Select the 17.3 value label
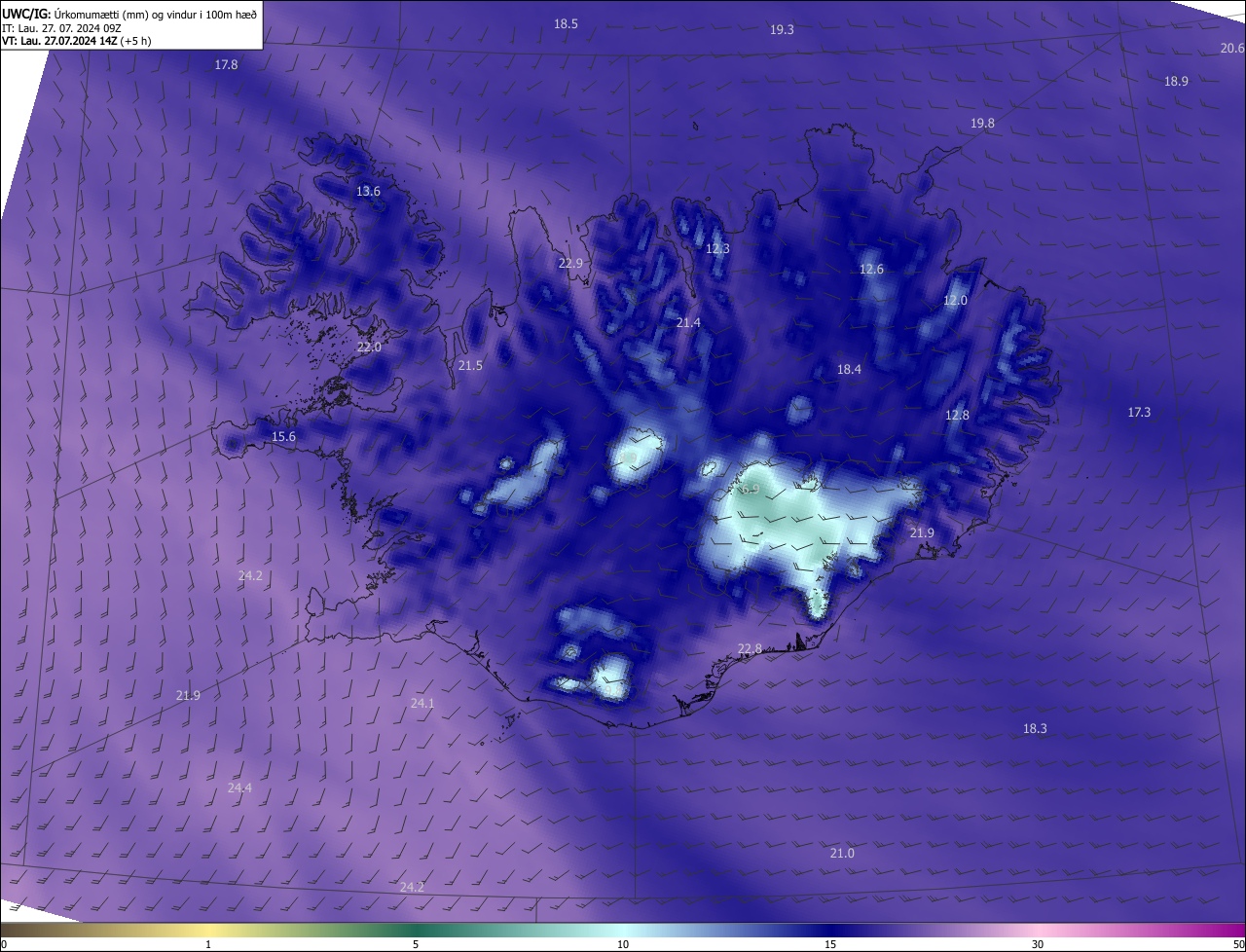This screenshot has width=1246, height=952. coord(1139,413)
